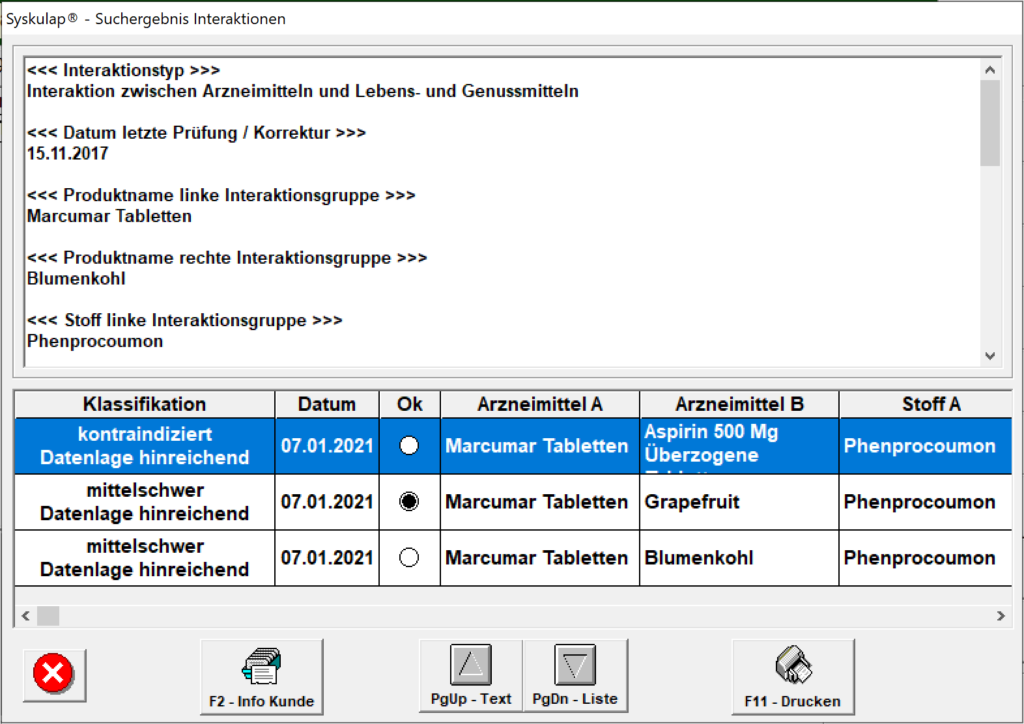Select the 'kontraindiziert Datenlage hinreichend' classification cell
This screenshot has width=1024, height=724.
(x=144, y=446)
